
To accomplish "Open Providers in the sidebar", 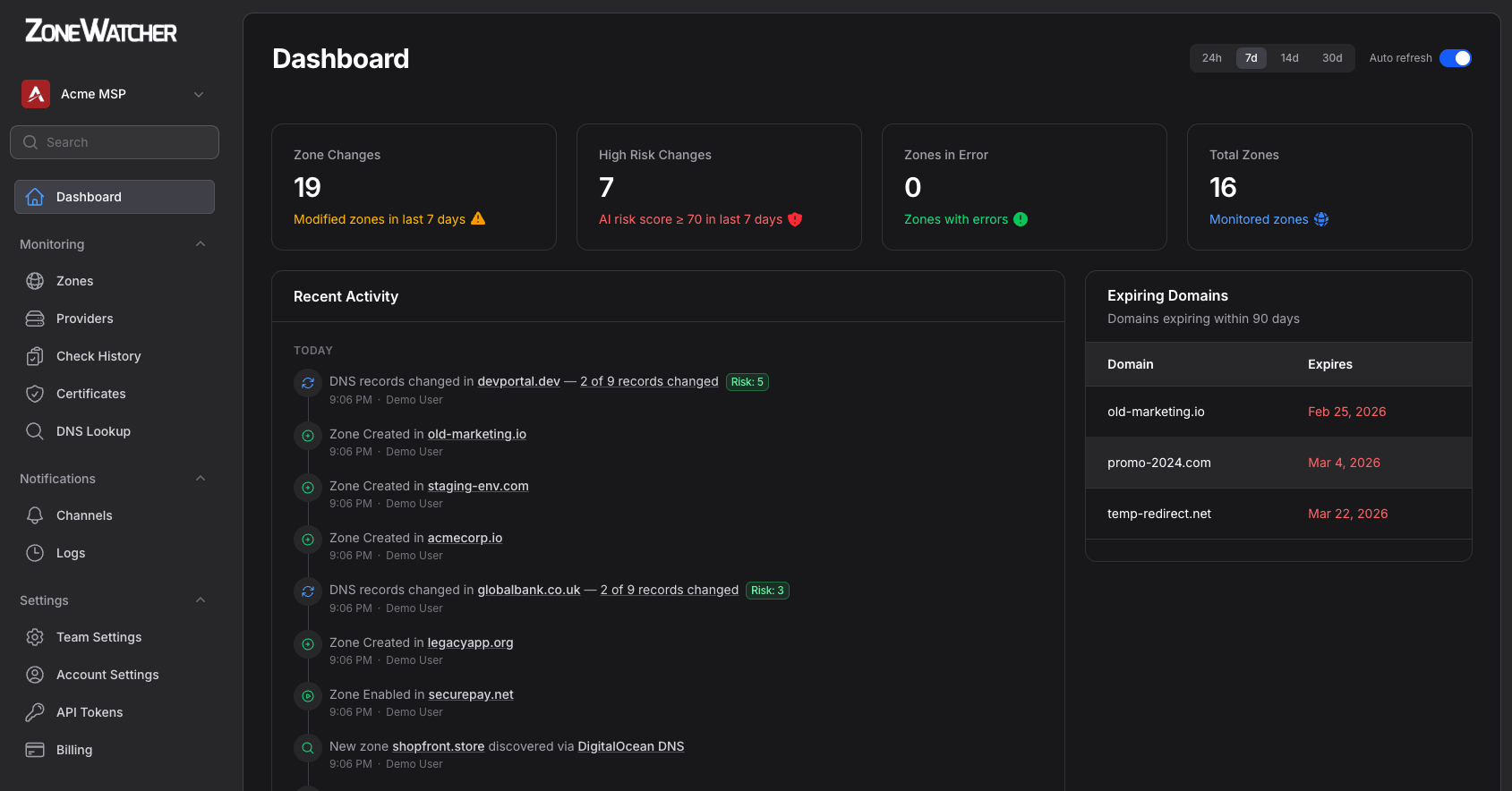I will pos(115,319).
